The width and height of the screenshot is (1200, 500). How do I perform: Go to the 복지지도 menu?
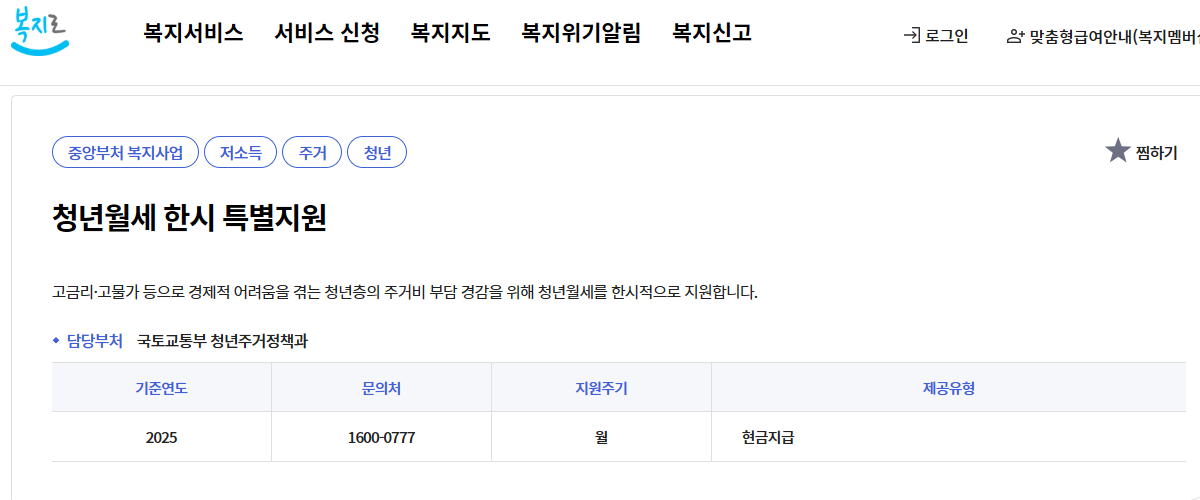(x=450, y=33)
